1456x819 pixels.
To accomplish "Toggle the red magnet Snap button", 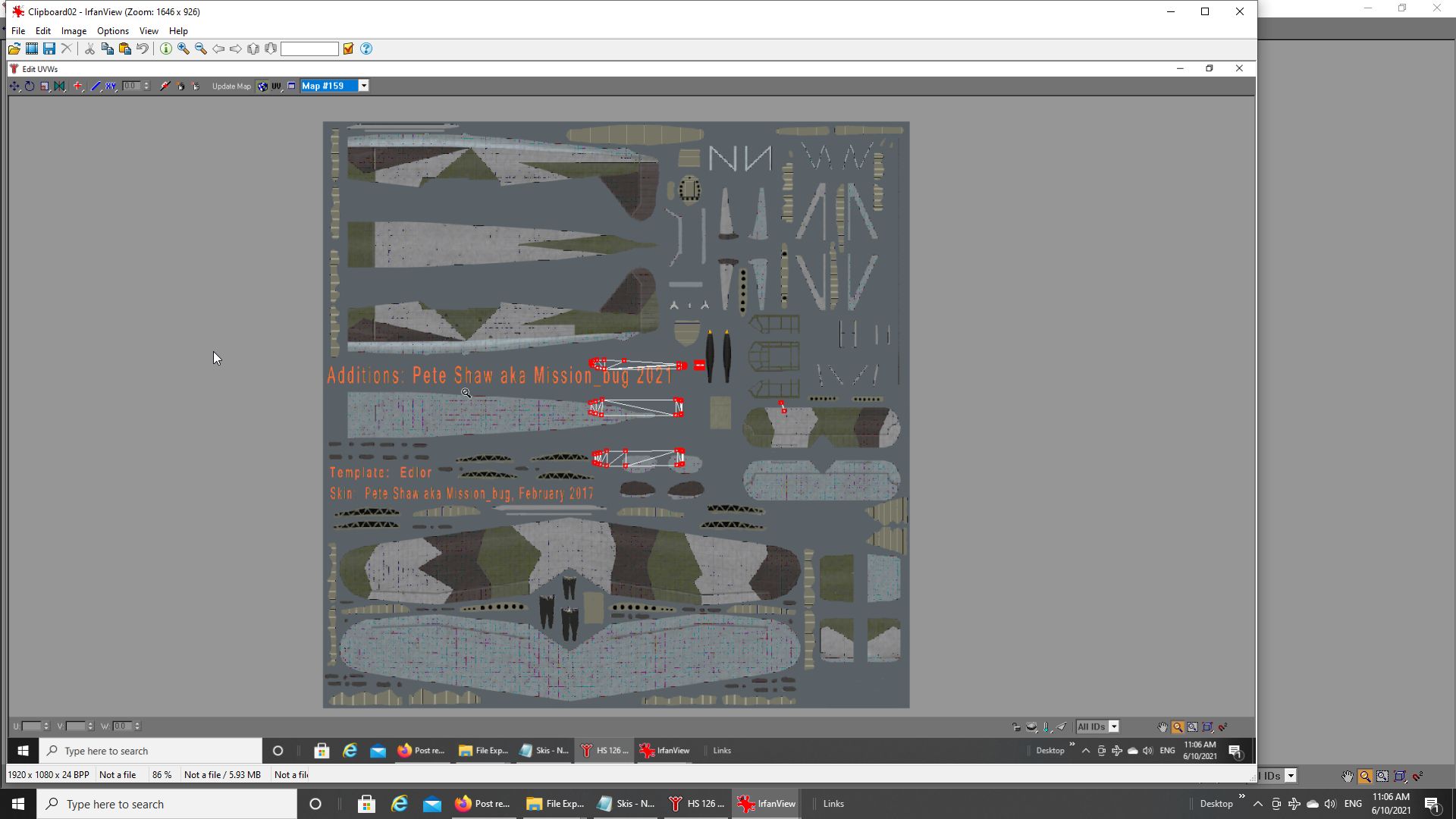I will click(x=1222, y=726).
